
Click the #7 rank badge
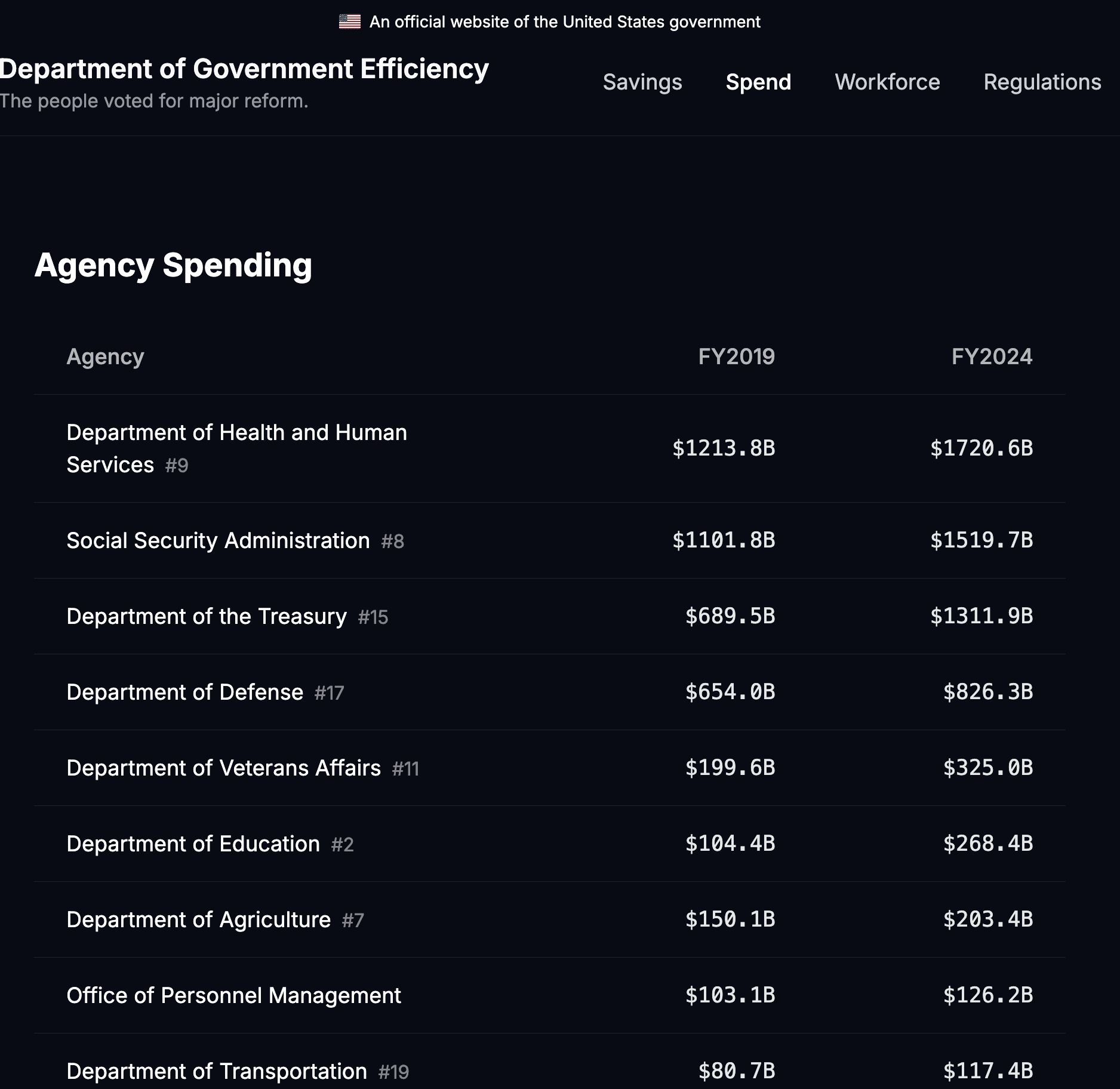(x=353, y=921)
